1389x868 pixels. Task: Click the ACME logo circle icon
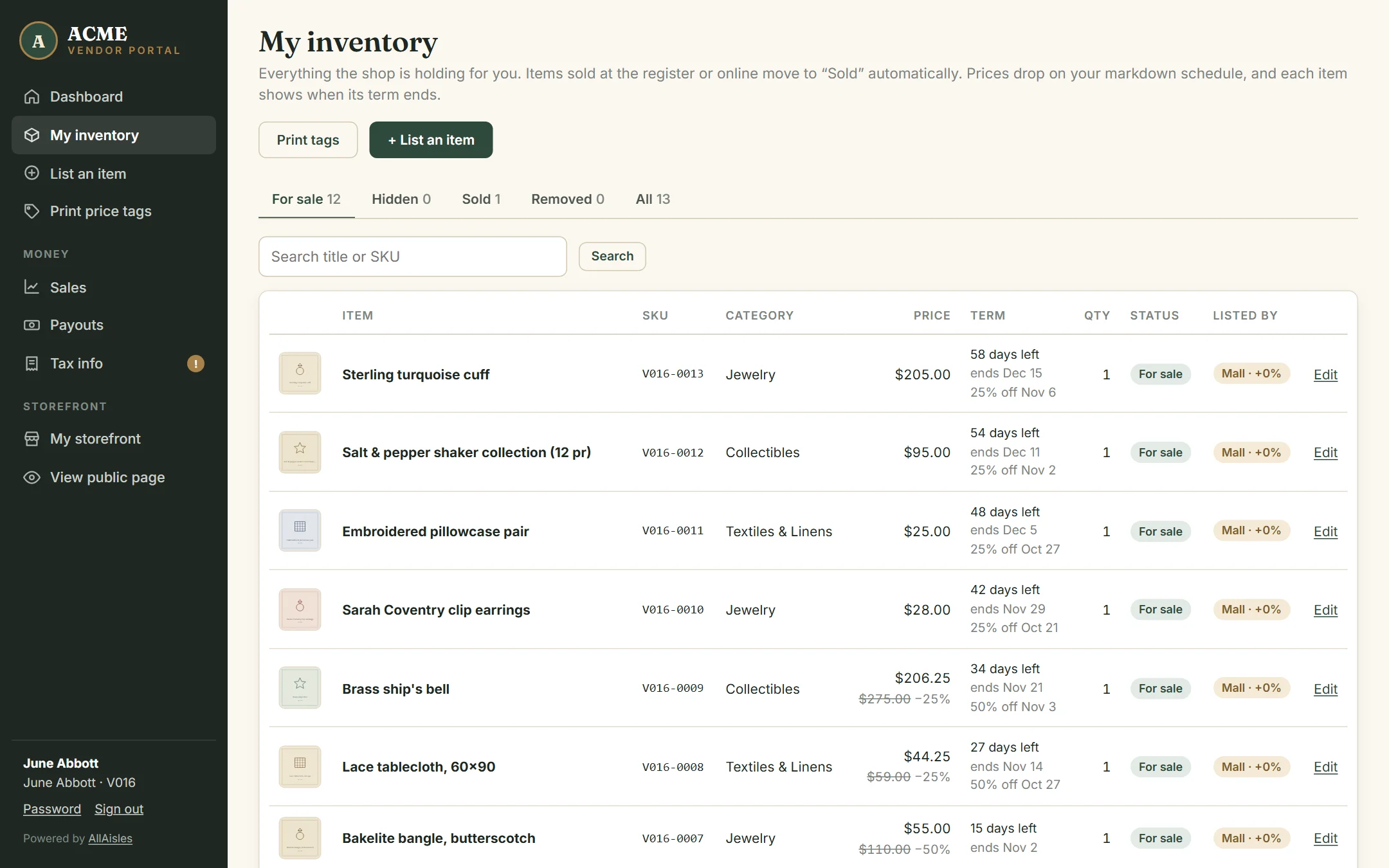pyautogui.click(x=39, y=41)
